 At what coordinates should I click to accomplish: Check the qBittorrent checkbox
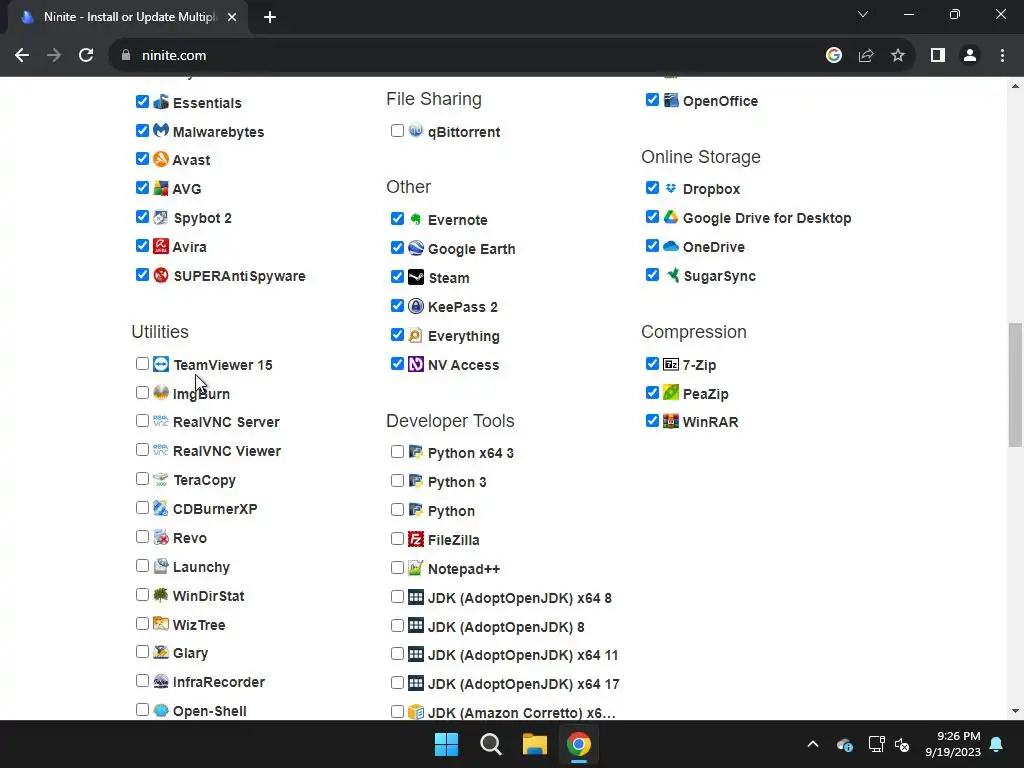(x=397, y=130)
